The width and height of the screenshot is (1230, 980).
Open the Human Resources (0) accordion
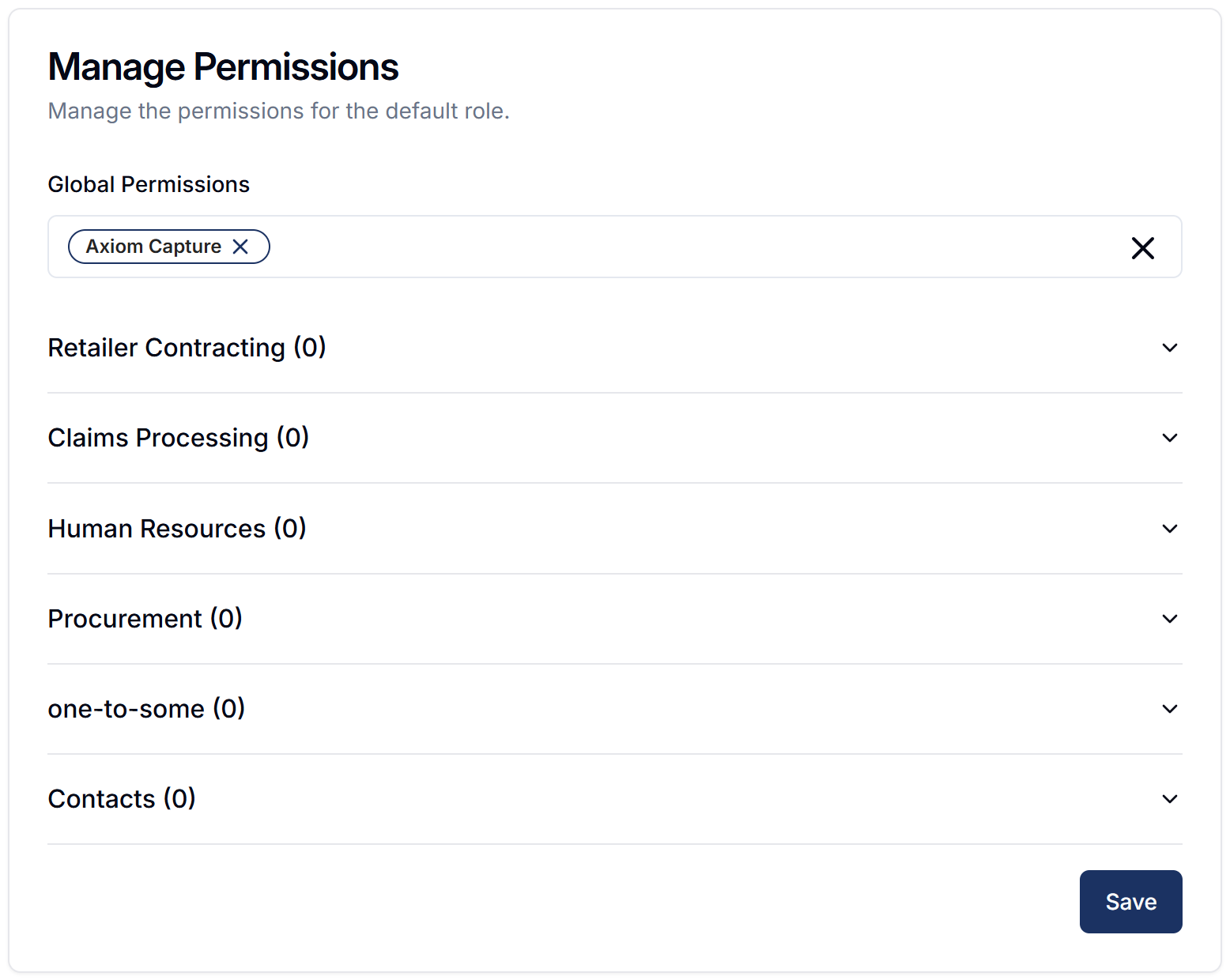coord(615,529)
